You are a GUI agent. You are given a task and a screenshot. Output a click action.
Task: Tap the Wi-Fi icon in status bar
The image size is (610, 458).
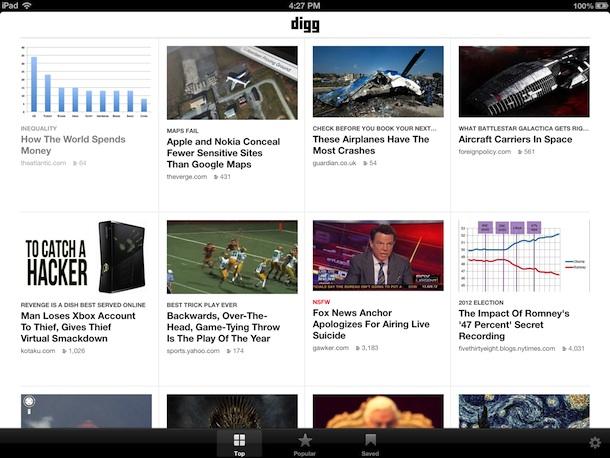pos(27,5)
